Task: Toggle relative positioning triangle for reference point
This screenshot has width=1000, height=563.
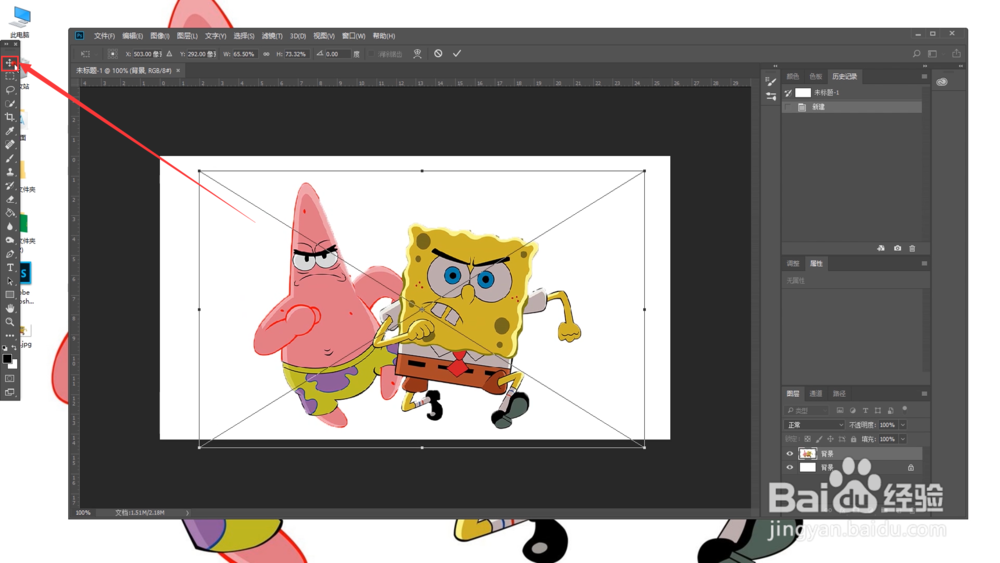Action: pyautogui.click(x=169, y=54)
